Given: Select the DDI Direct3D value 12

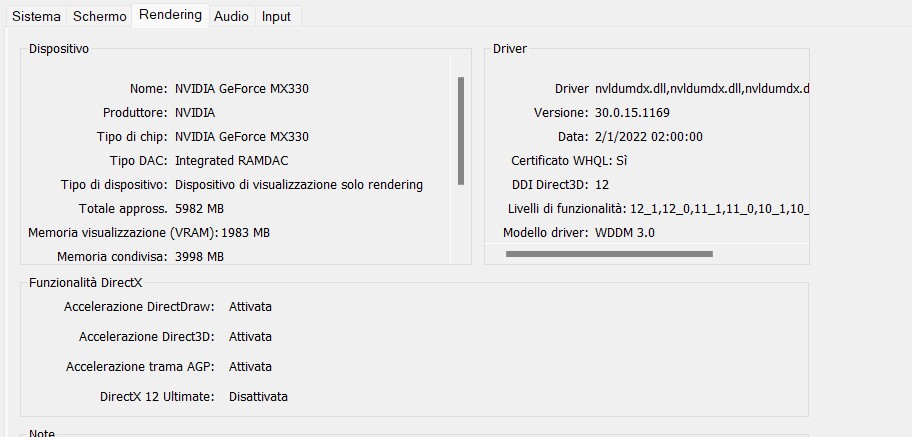Looking at the screenshot, I should click(x=602, y=185).
